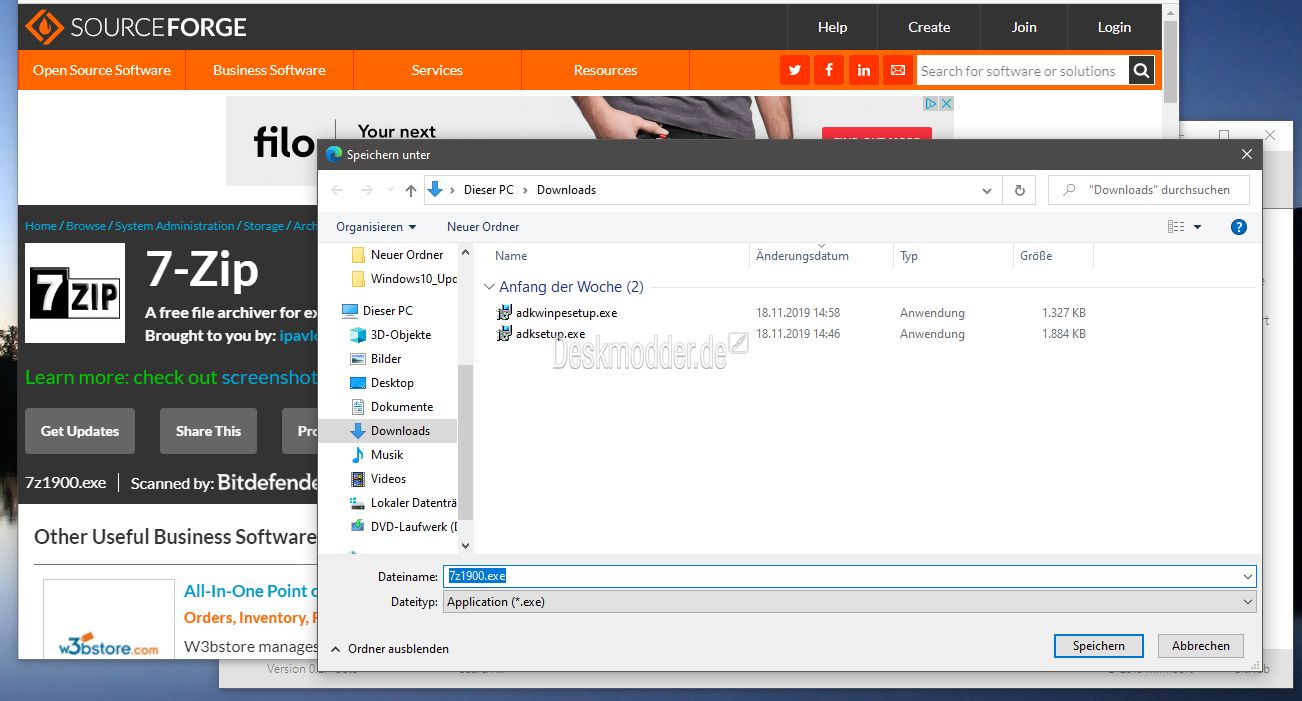Viewport: 1302px width, 701px height.
Task: Open the Help menu on SourceForge
Action: (832, 27)
